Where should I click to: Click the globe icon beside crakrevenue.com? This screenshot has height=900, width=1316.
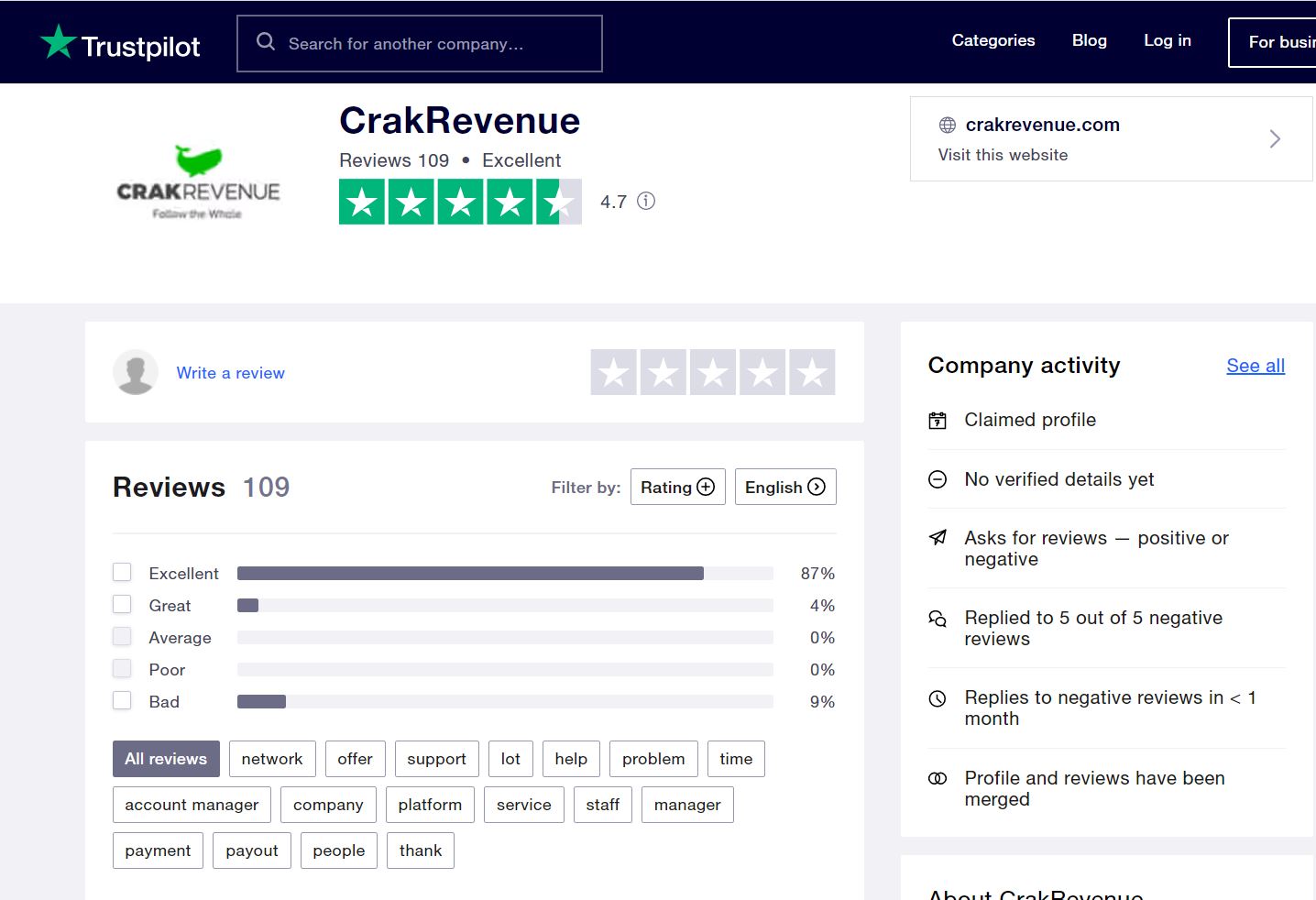[x=948, y=126]
